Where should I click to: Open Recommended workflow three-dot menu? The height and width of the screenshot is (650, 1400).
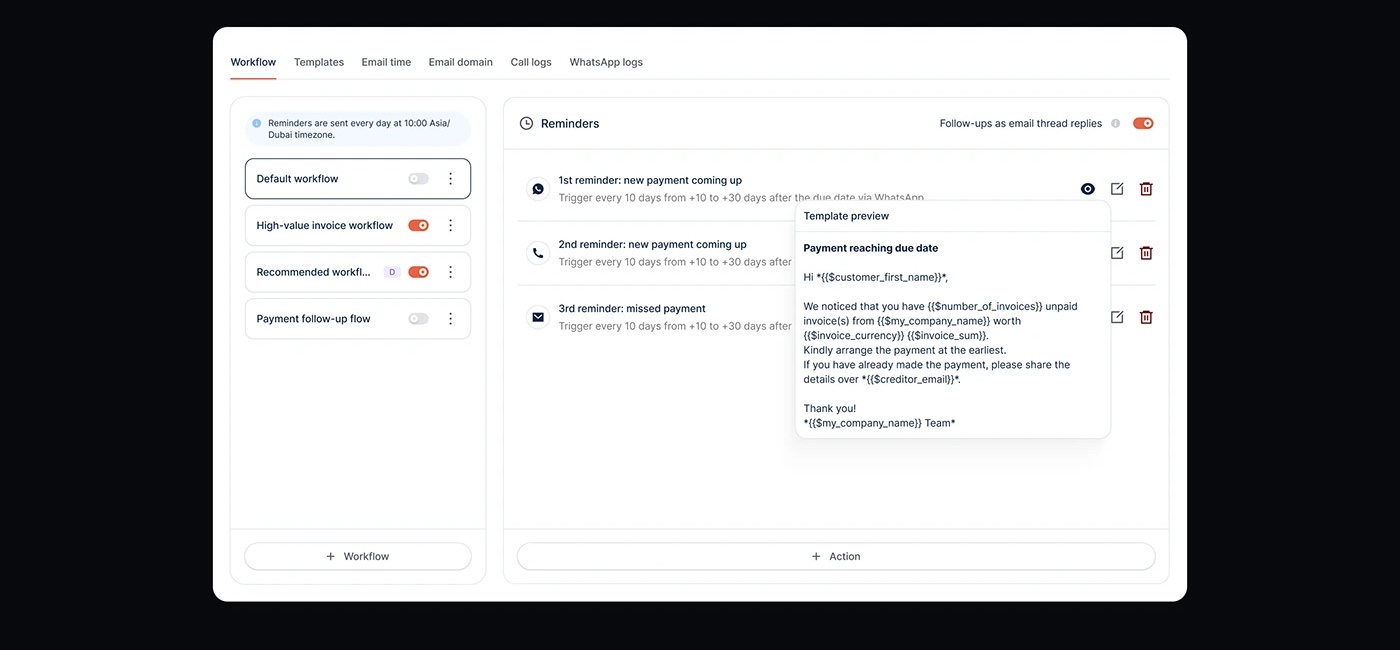click(x=451, y=272)
